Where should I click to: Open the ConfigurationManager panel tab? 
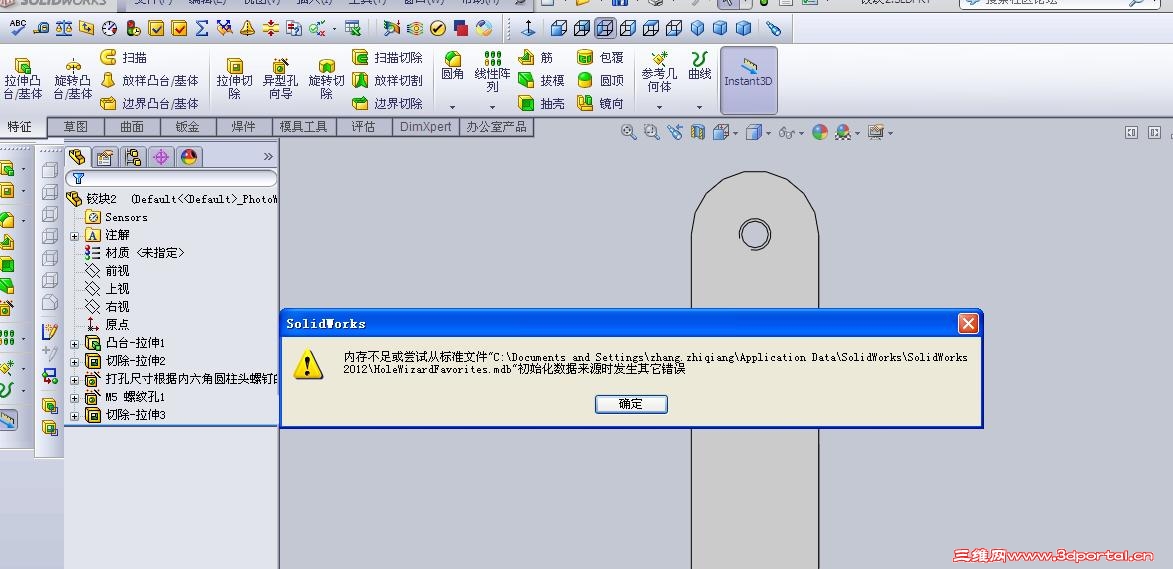point(133,157)
